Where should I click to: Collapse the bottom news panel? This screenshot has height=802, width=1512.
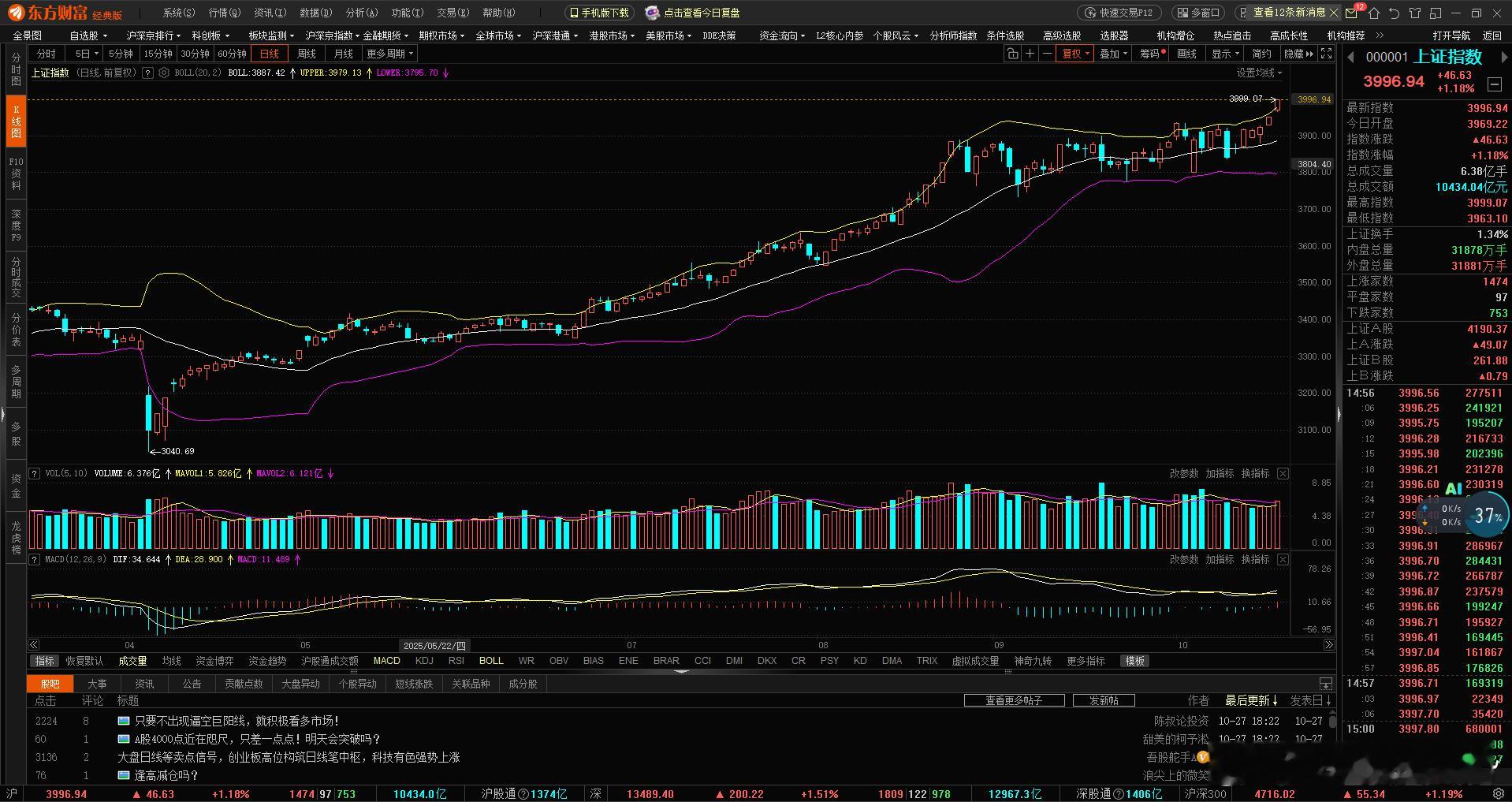click(x=1326, y=684)
